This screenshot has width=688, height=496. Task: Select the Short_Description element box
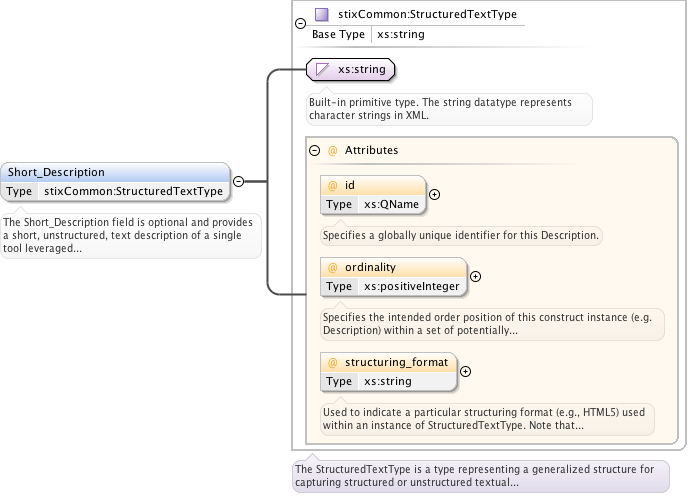(116, 172)
